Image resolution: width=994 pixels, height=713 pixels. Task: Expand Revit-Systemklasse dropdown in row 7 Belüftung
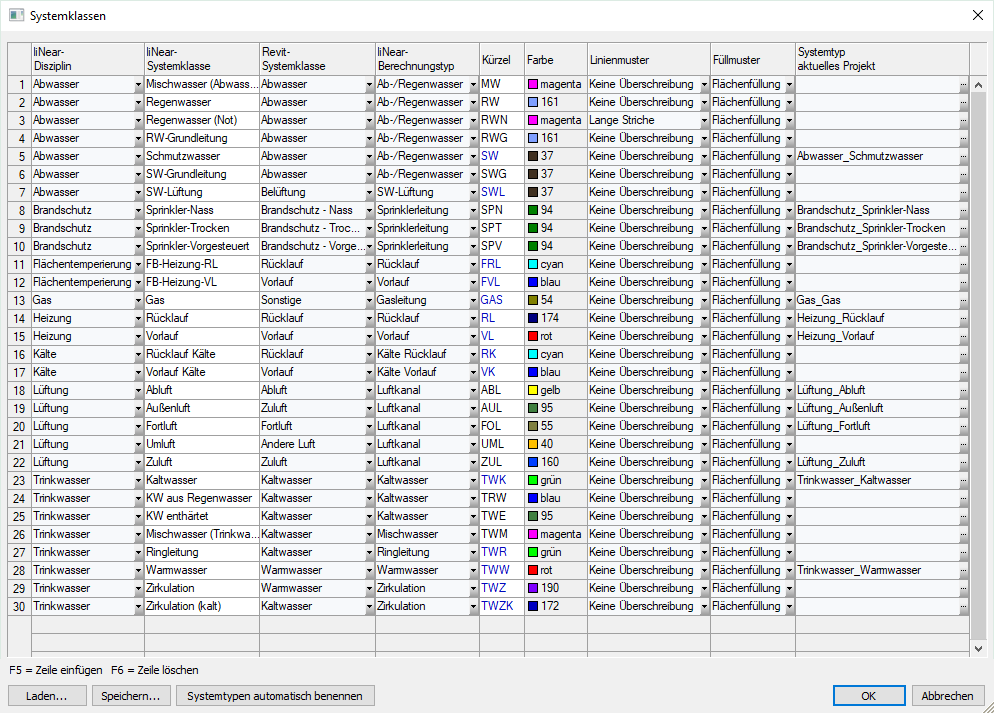369,193
